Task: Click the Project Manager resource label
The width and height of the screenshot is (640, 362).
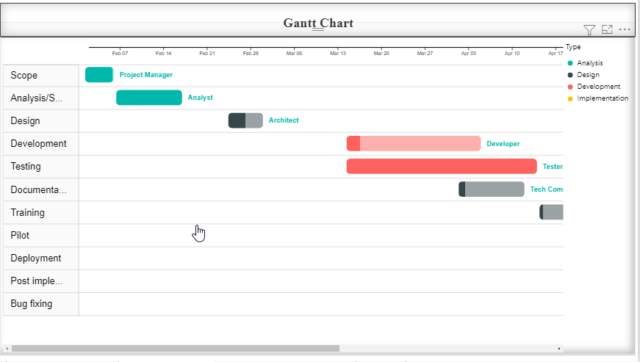Action: pyautogui.click(x=146, y=75)
